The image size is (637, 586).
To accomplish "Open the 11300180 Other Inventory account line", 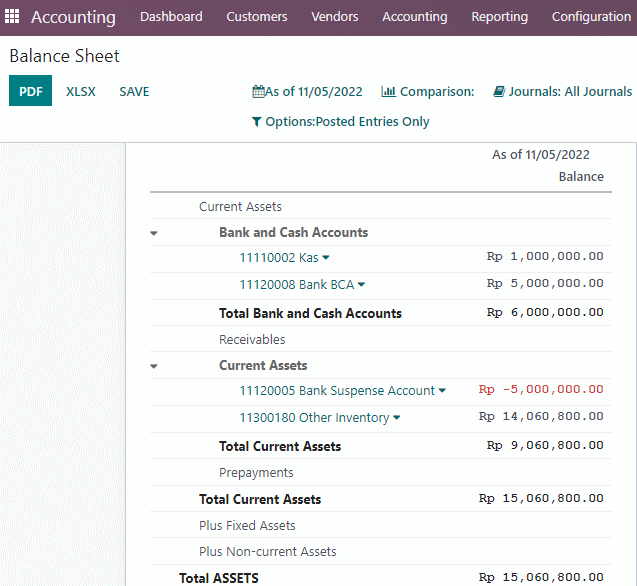I will (x=314, y=417).
